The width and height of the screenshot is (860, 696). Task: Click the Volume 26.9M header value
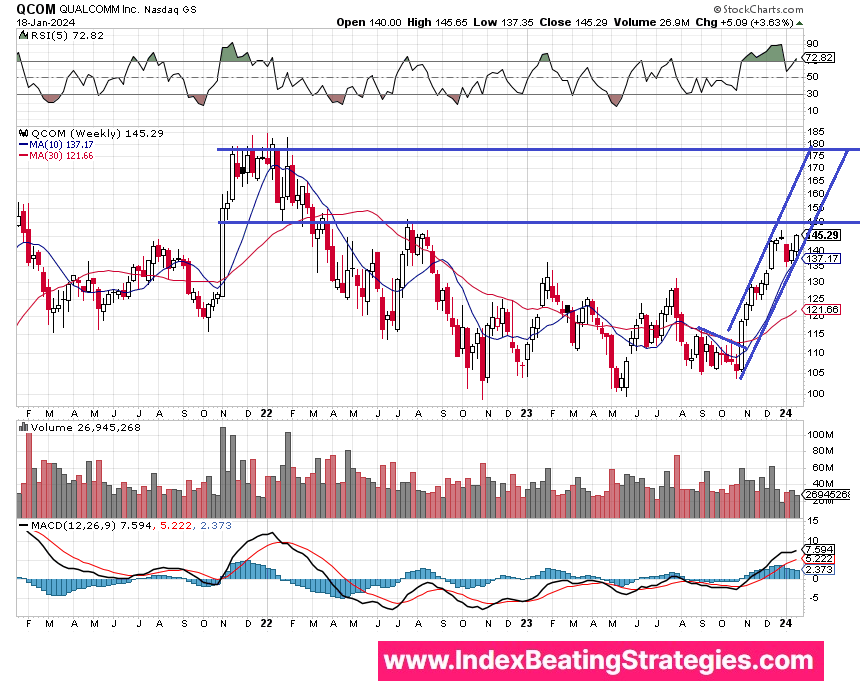click(652, 22)
